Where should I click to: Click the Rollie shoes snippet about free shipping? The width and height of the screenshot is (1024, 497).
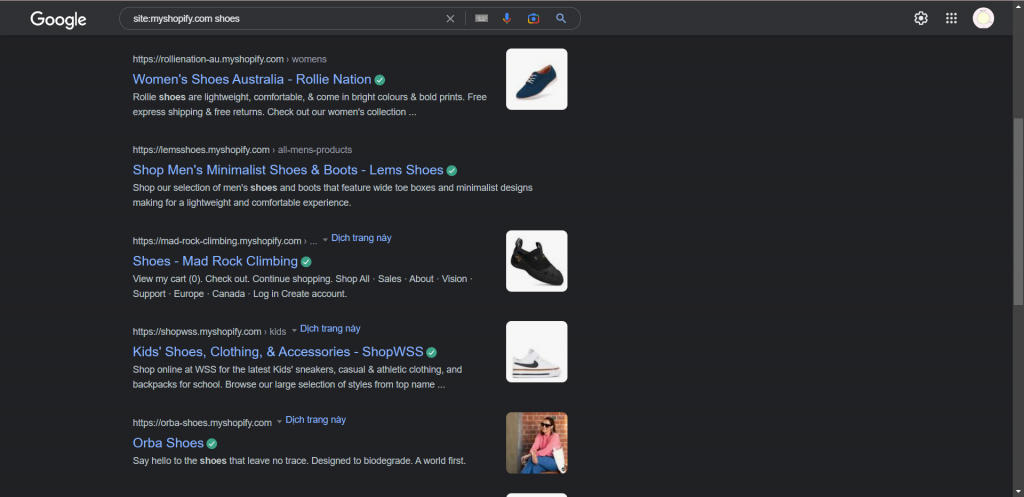click(310, 104)
